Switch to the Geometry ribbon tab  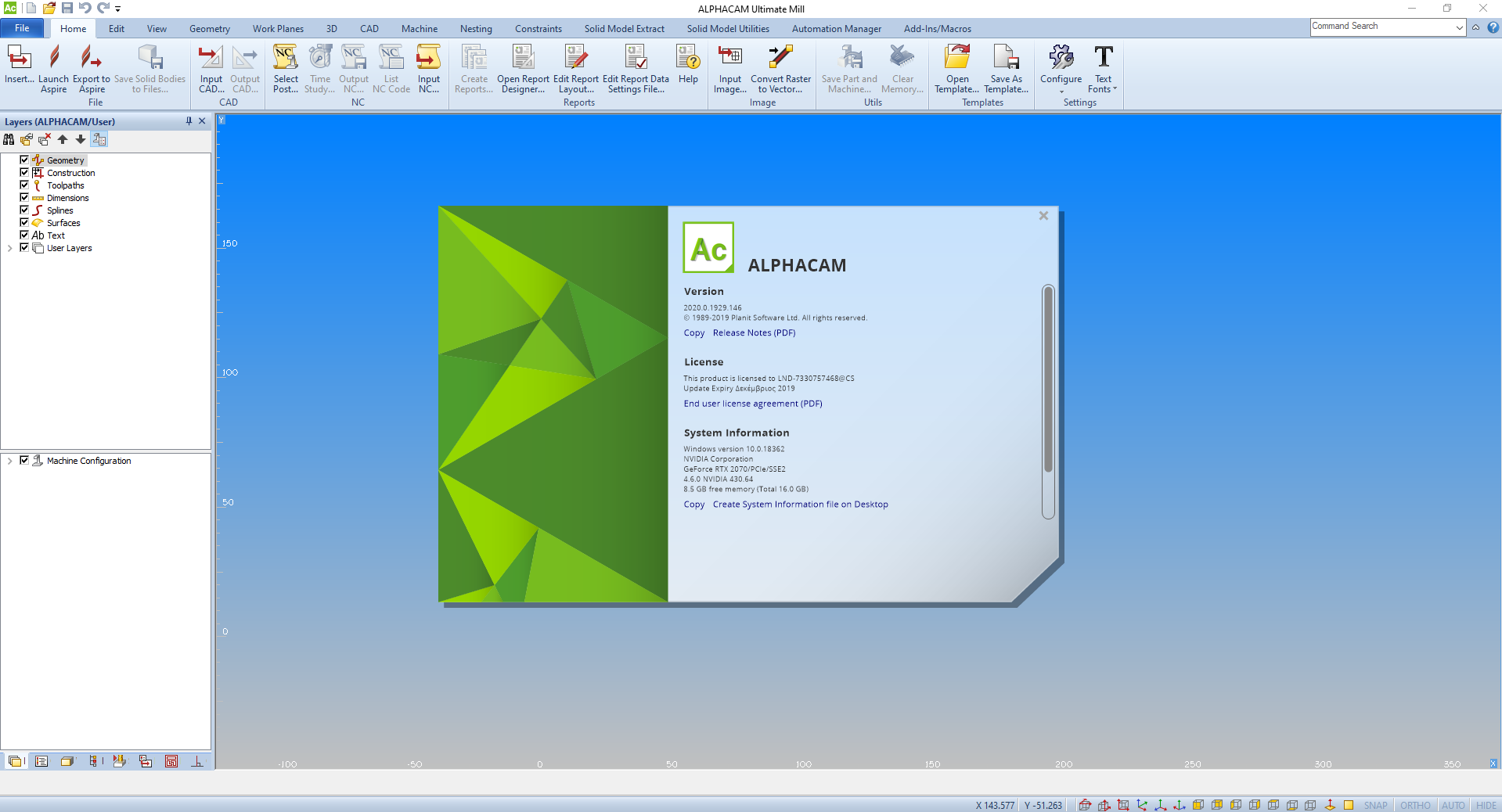click(x=210, y=29)
